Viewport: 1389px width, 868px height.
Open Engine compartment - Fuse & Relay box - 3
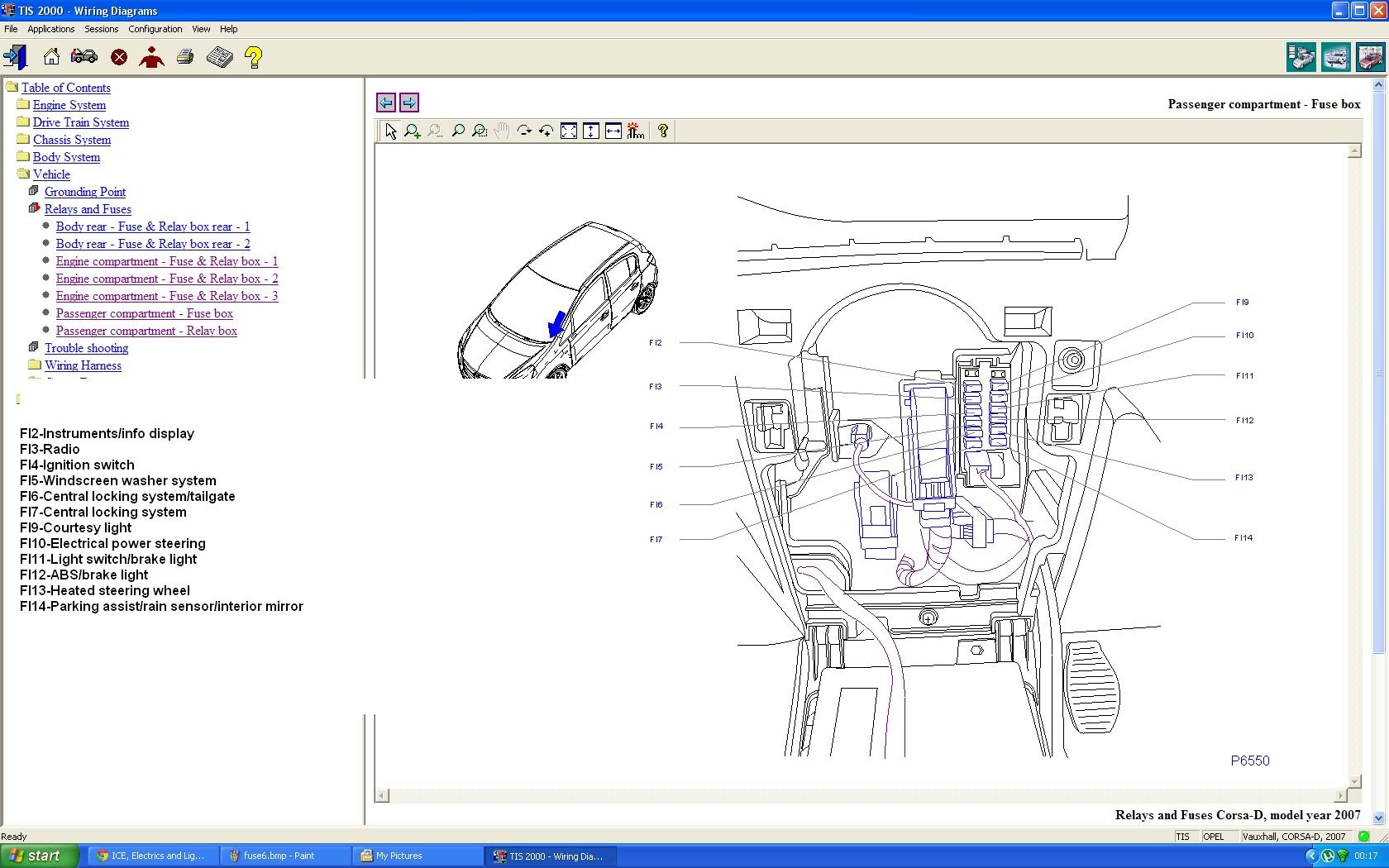pyautogui.click(x=167, y=296)
